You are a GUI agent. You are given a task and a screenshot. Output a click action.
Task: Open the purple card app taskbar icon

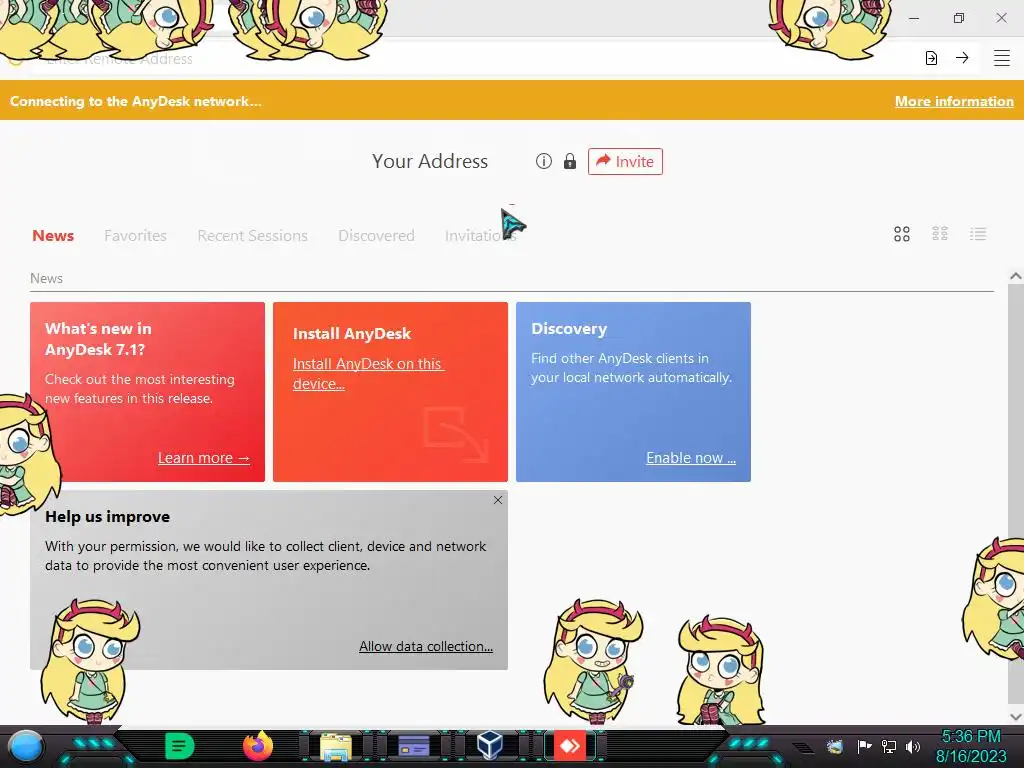pyautogui.click(x=413, y=746)
